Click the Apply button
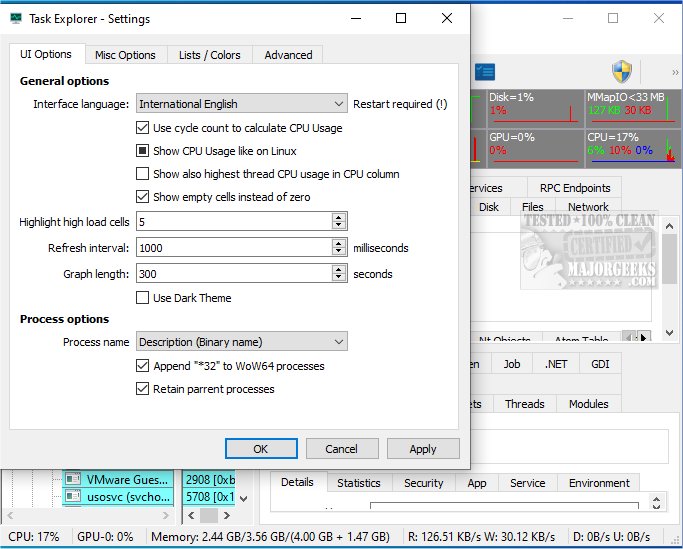Screen dimensions: 683x549 pos(423,449)
